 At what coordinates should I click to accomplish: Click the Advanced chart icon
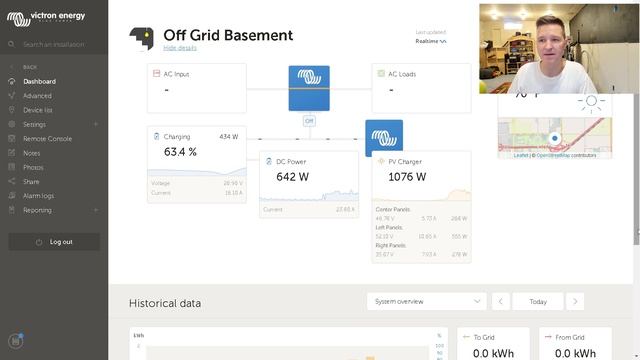11,96
